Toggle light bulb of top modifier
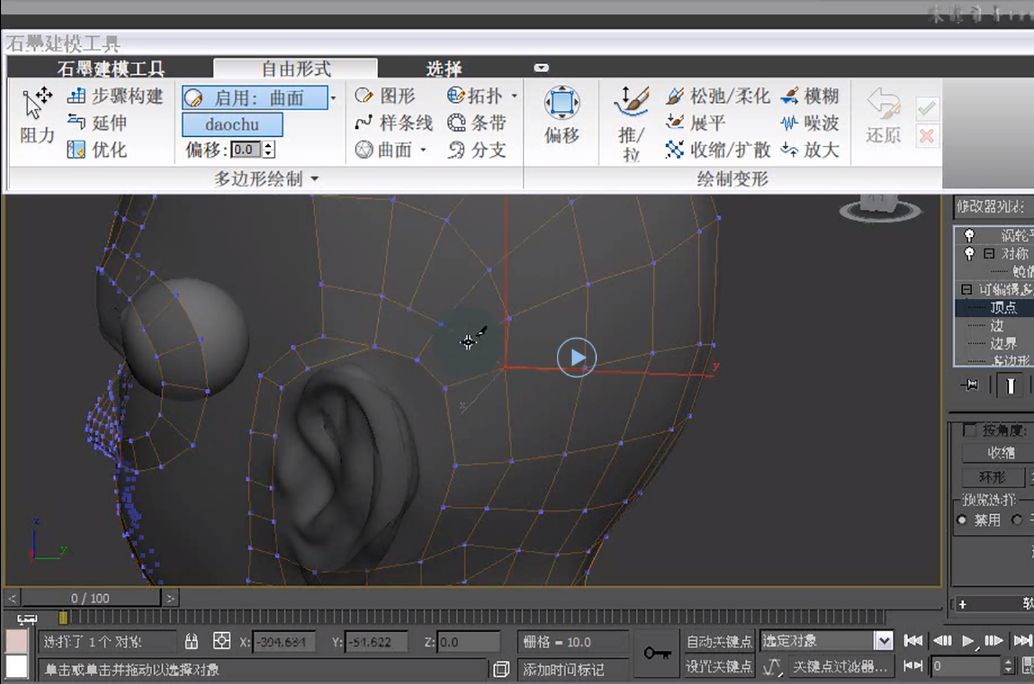 coord(969,235)
